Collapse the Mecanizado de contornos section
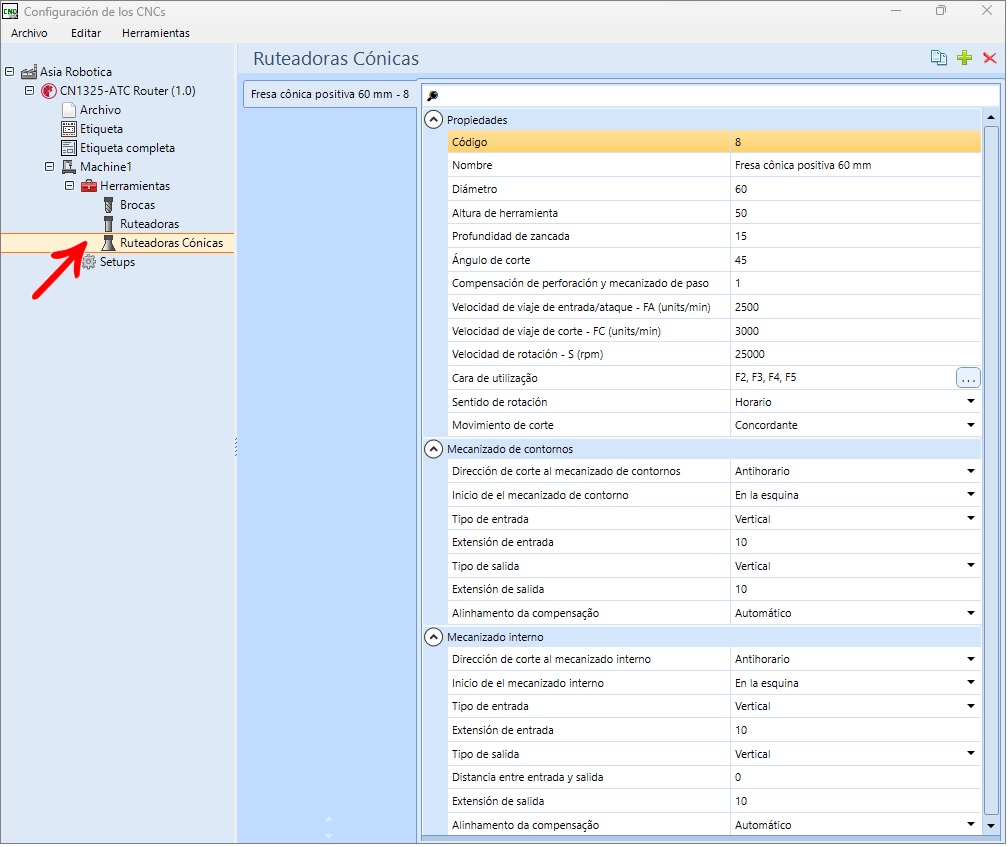Viewport: 1008px width, 847px height. click(434, 449)
